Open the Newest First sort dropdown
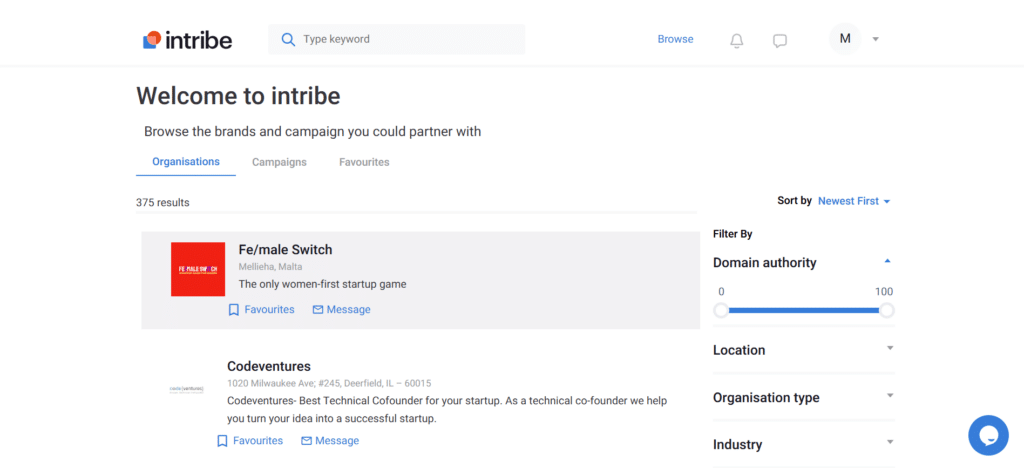This screenshot has height=468, width=1024. (854, 201)
